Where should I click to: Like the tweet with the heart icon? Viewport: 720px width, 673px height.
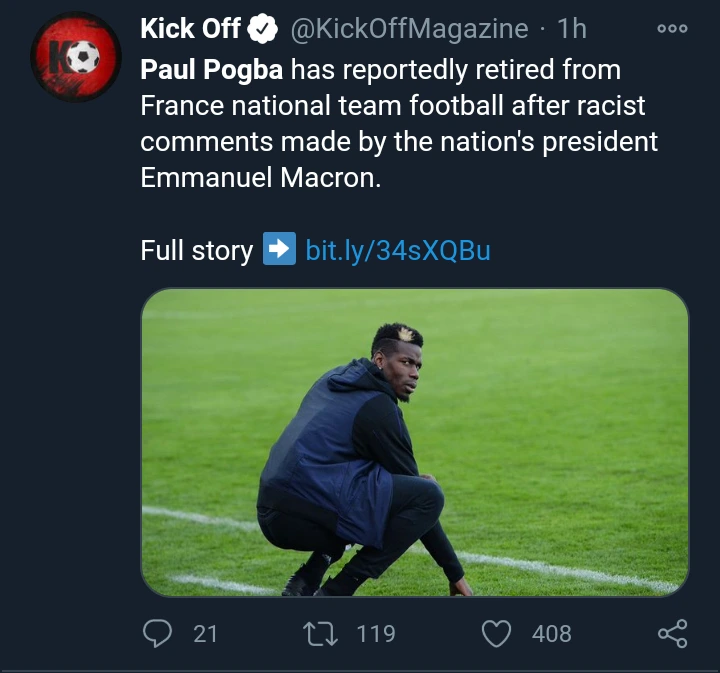[x=497, y=633]
